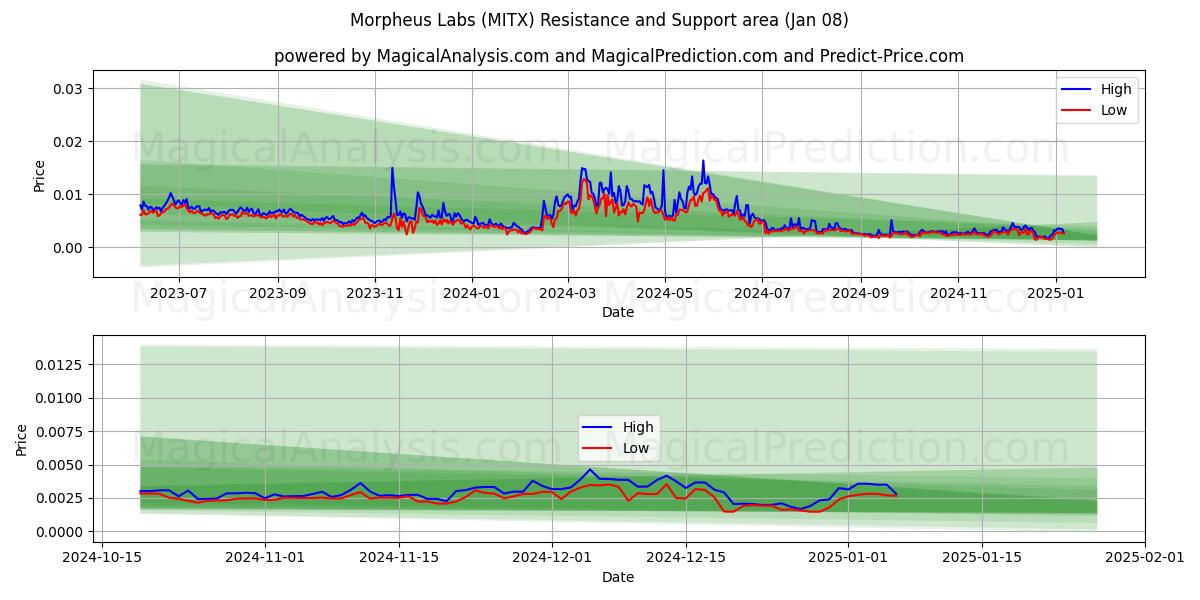Click the '0.00' y-axis label on top chart

point(67,248)
